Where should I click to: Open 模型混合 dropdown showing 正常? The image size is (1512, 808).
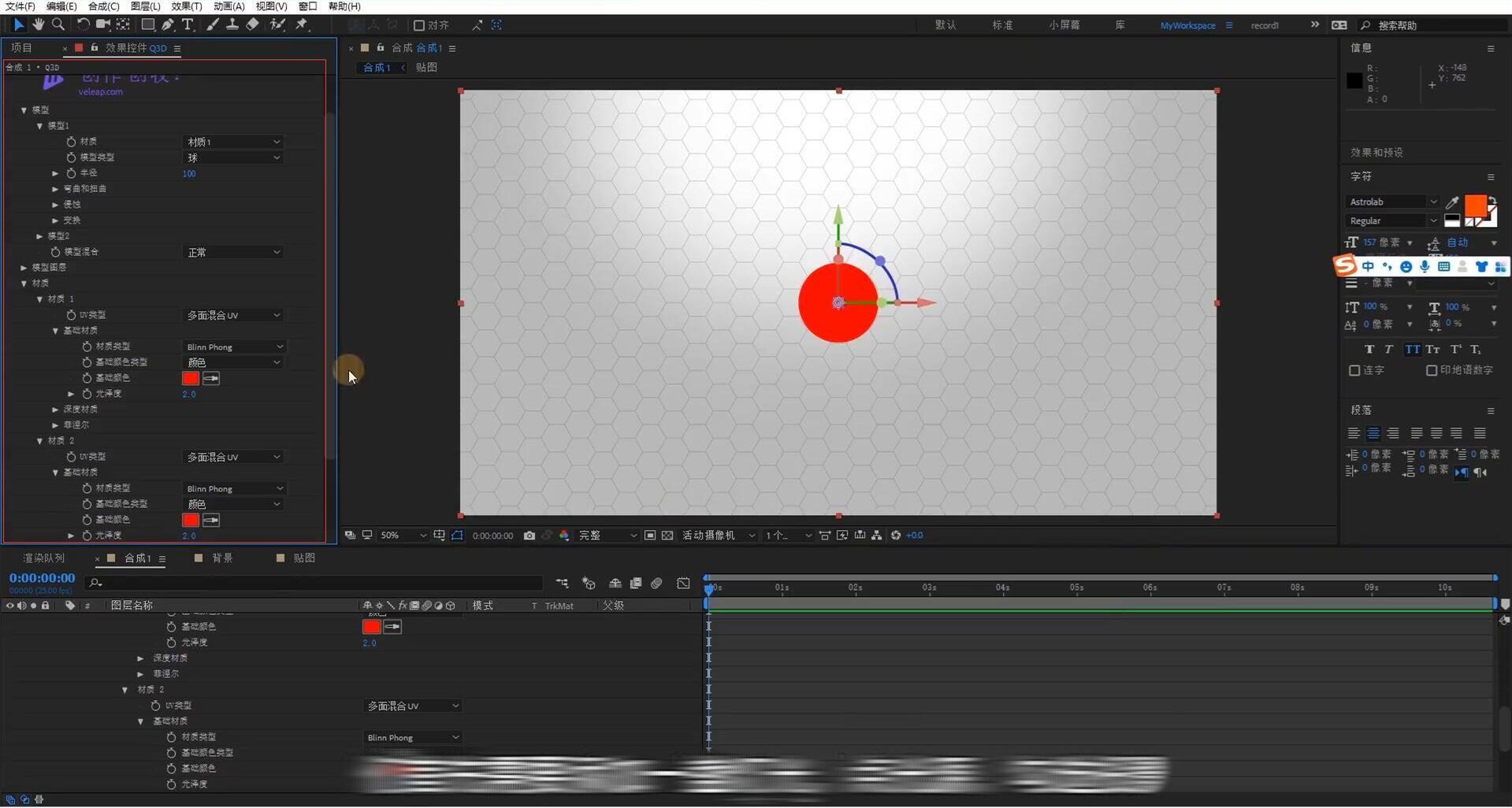point(233,252)
